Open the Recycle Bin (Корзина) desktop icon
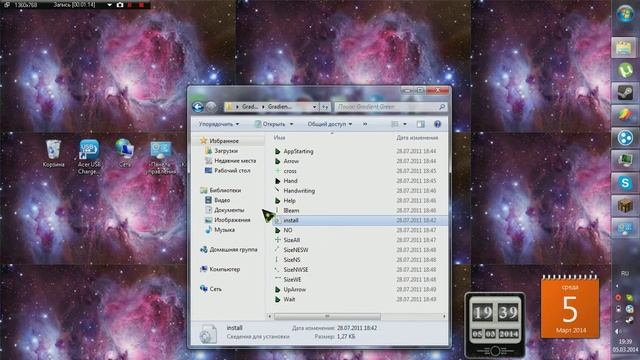This screenshot has height=360, width=640. coord(53,153)
